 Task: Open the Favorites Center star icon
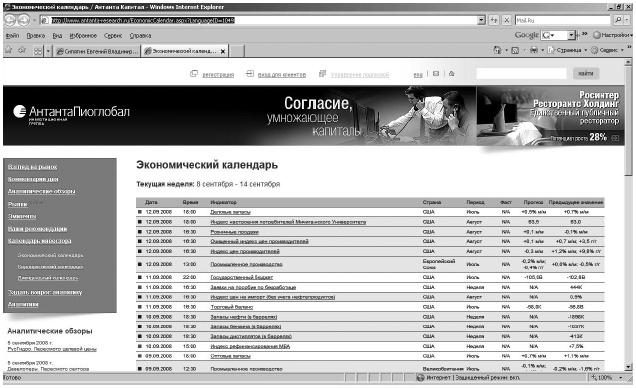tap(9, 50)
